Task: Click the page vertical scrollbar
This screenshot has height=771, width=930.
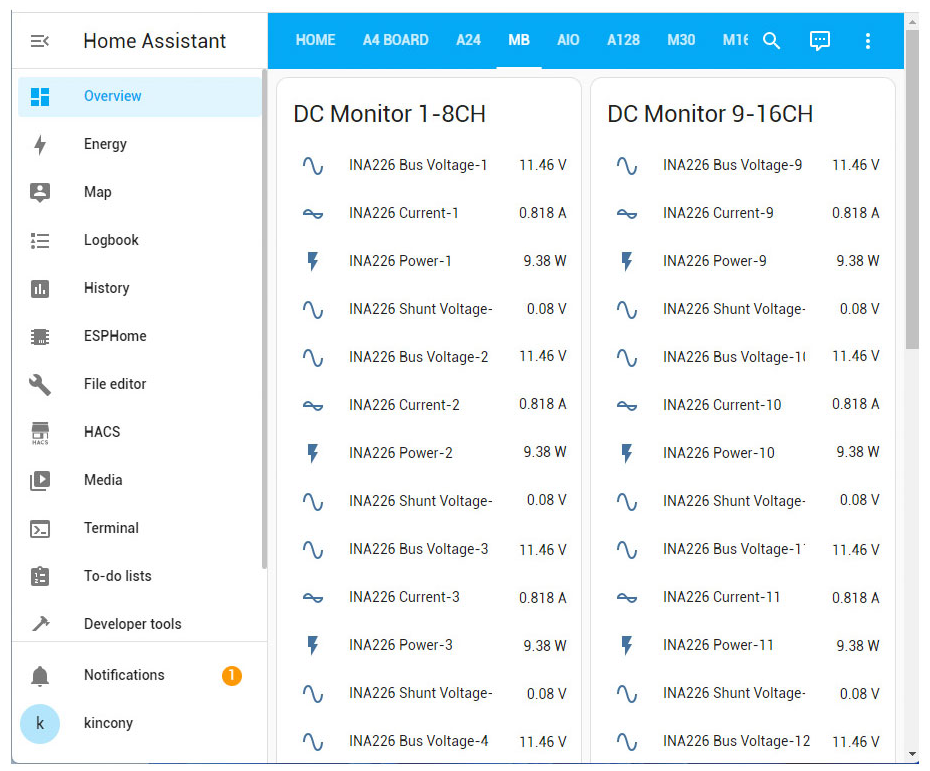Action: 911,190
